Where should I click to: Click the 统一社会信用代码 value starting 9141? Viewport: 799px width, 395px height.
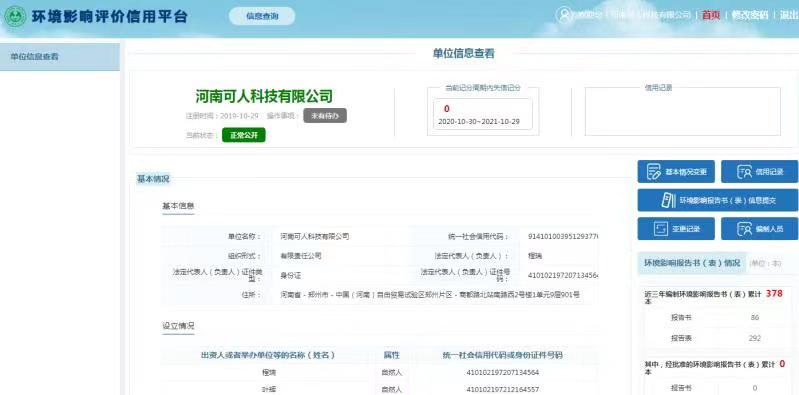click(x=563, y=236)
